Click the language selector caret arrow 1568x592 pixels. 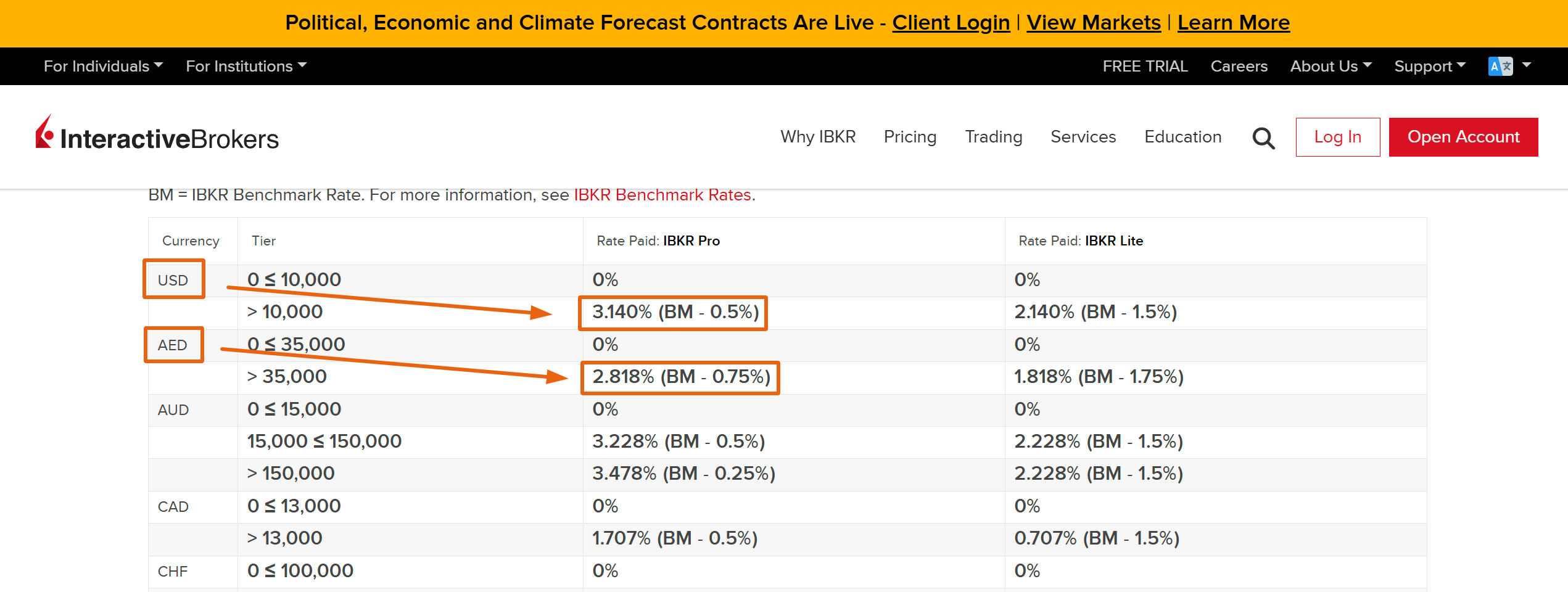1527,65
